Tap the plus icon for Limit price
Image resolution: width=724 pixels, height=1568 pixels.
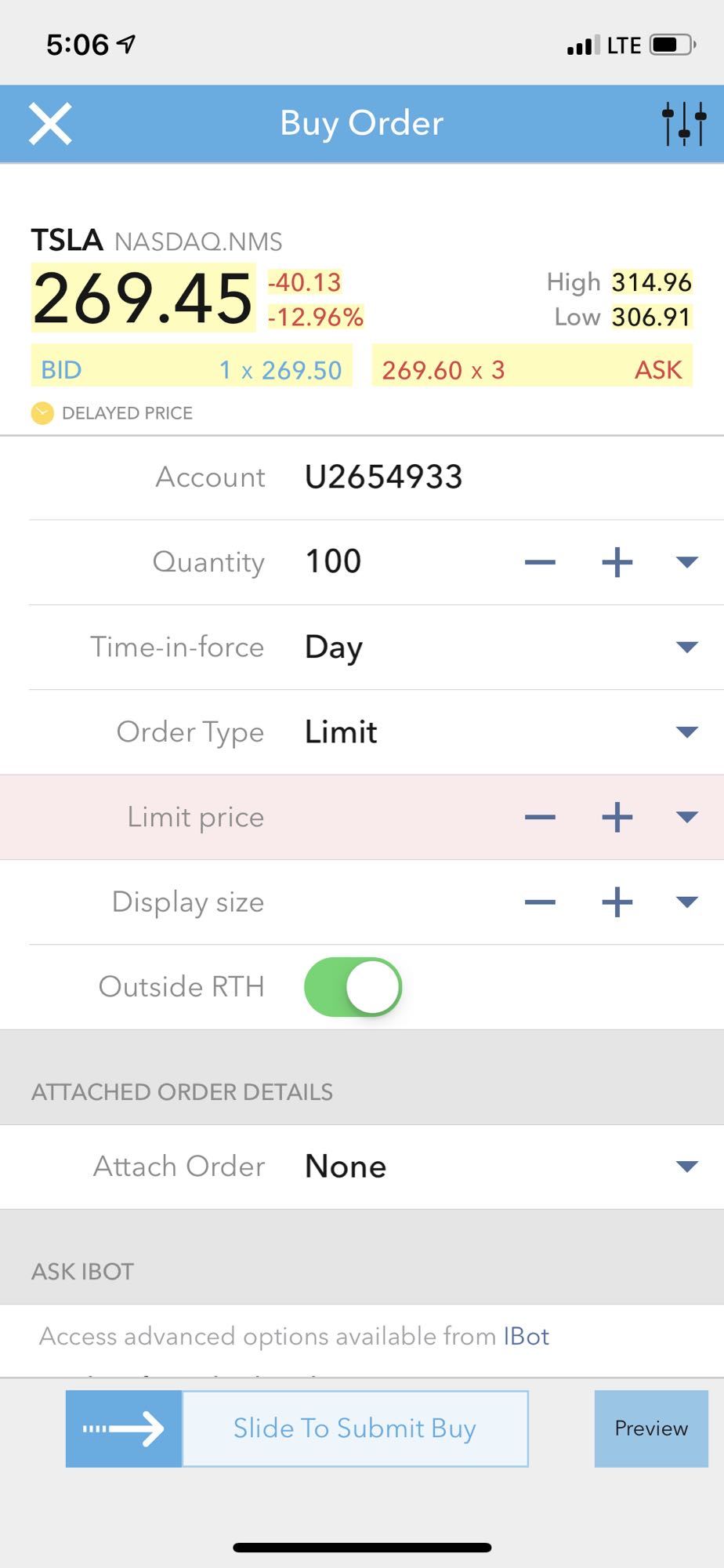tap(617, 817)
